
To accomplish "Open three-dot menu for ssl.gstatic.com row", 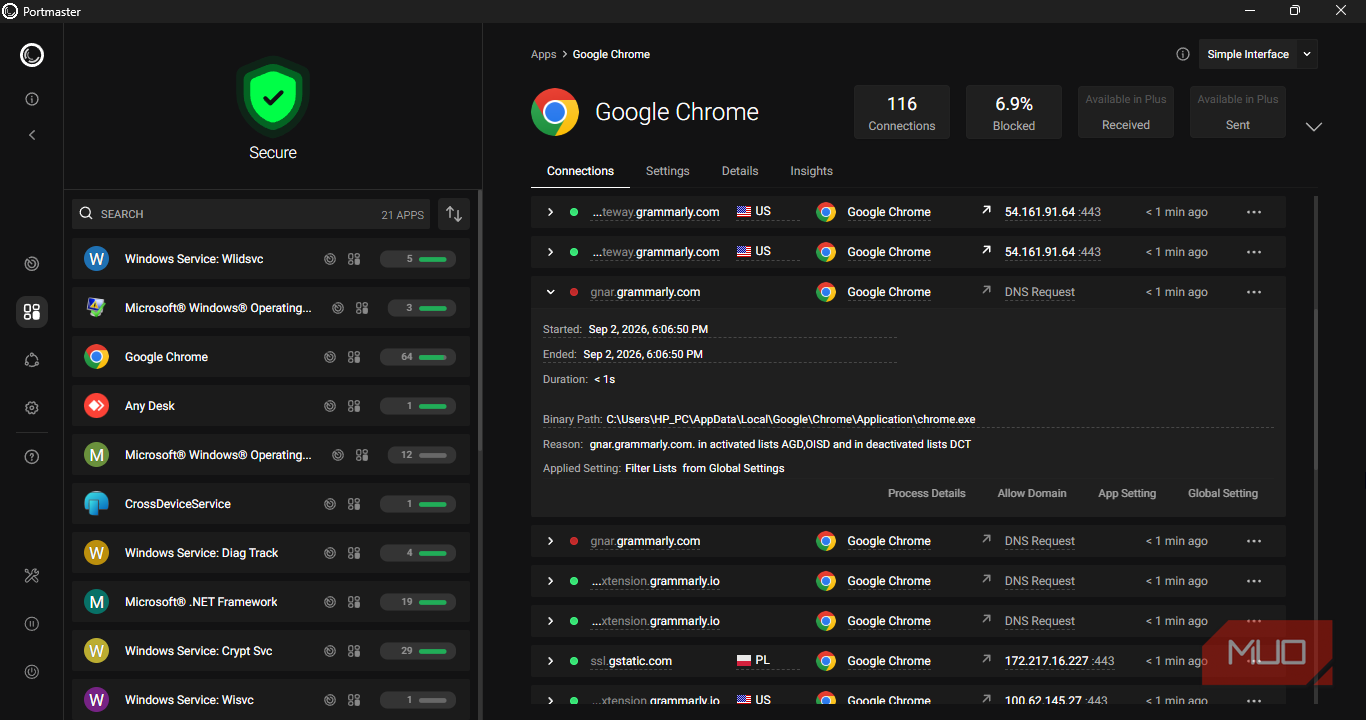I will (x=1254, y=661).
